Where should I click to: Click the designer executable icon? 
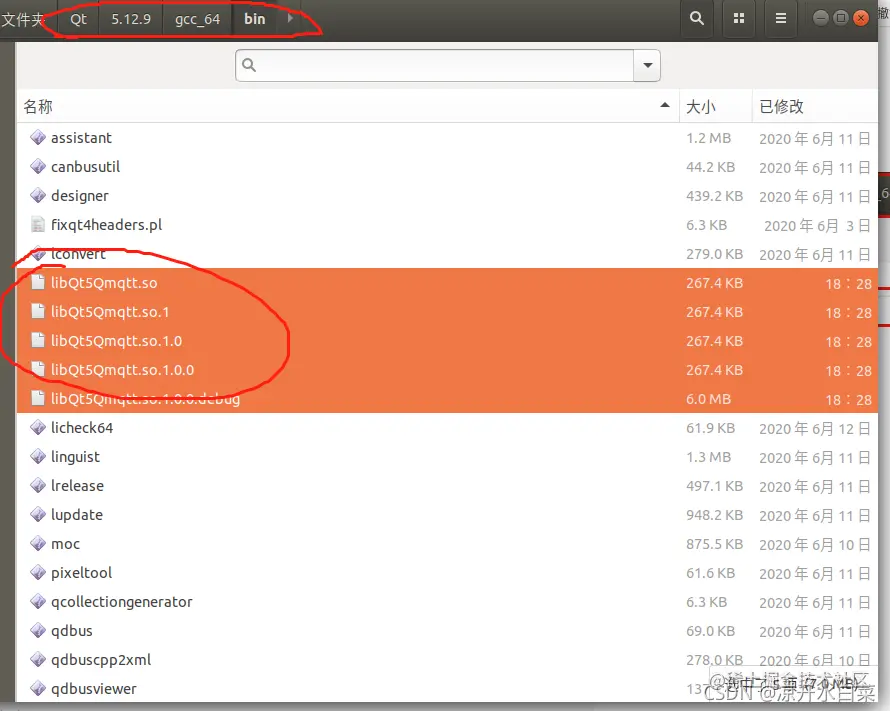[x=38, y=195]
